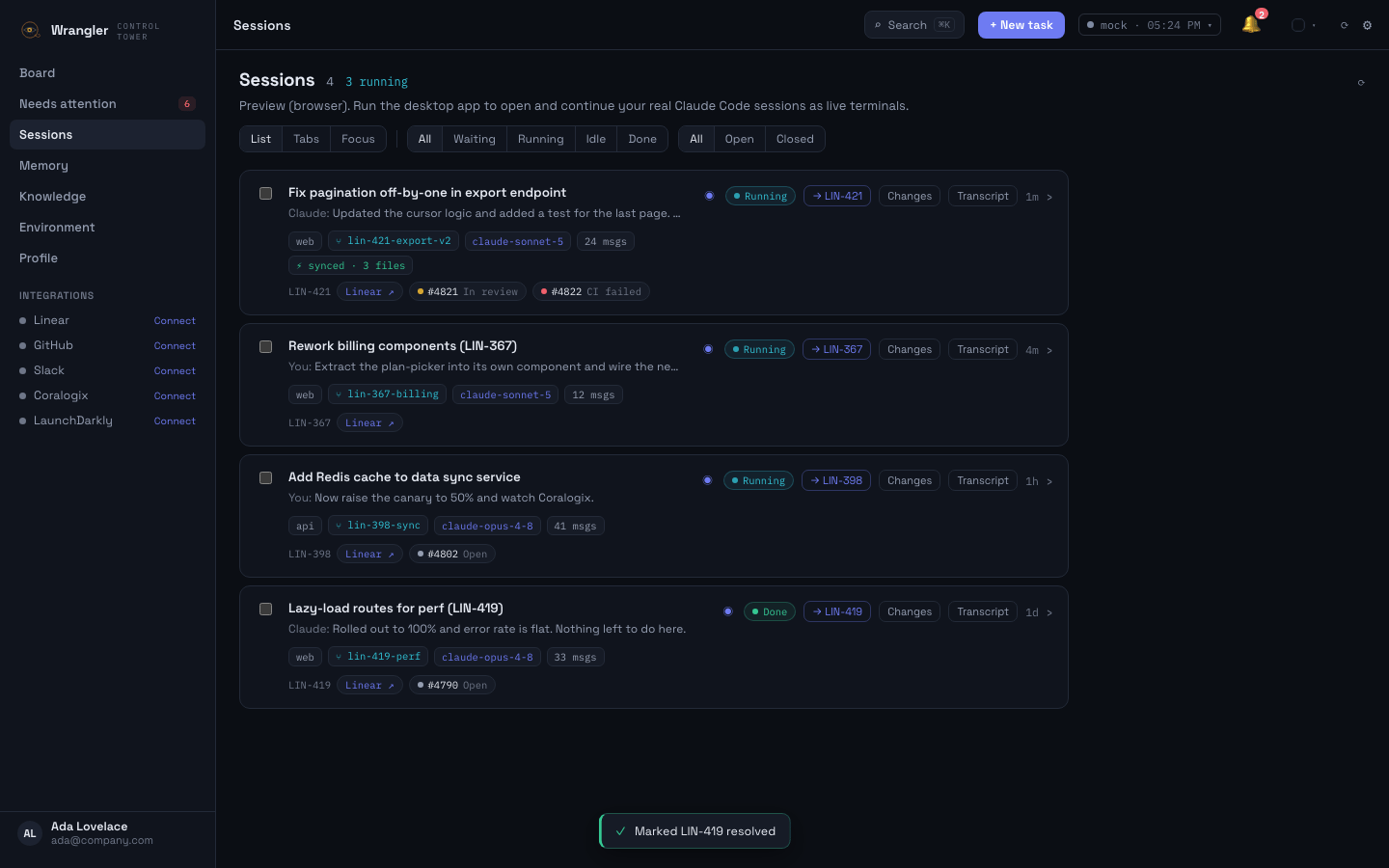Show only Closed sessions

(x=795, y=139)
